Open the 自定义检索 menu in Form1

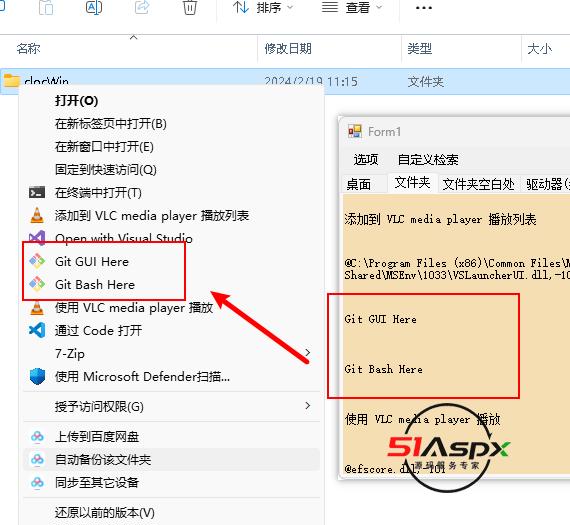(428, 159)
